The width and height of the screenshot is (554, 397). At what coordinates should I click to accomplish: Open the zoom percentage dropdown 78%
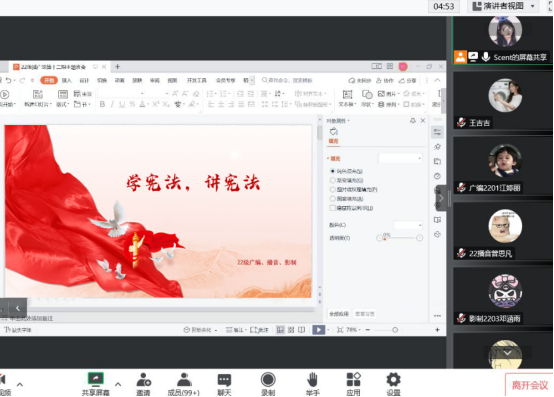353,330
